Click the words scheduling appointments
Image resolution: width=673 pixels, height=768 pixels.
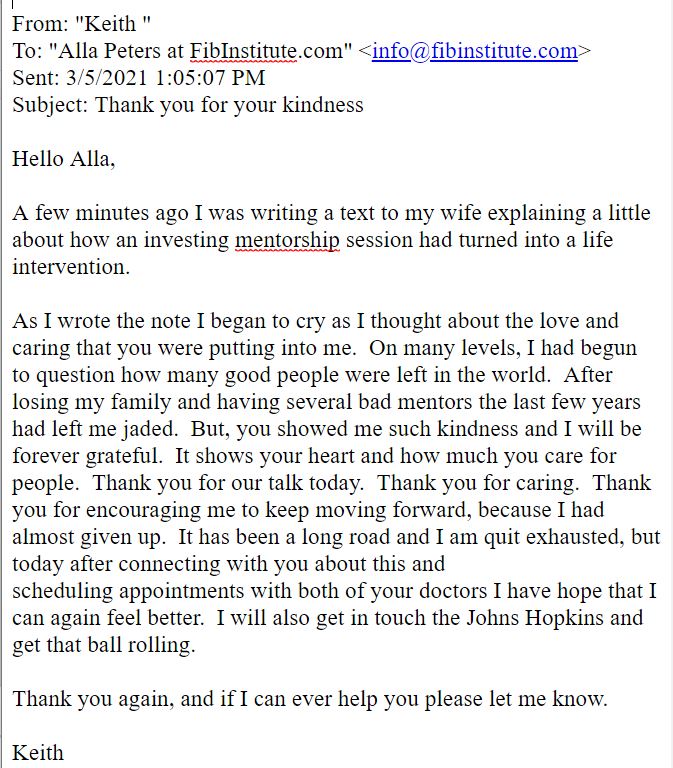pyautogui.click(x=128, y=591)
